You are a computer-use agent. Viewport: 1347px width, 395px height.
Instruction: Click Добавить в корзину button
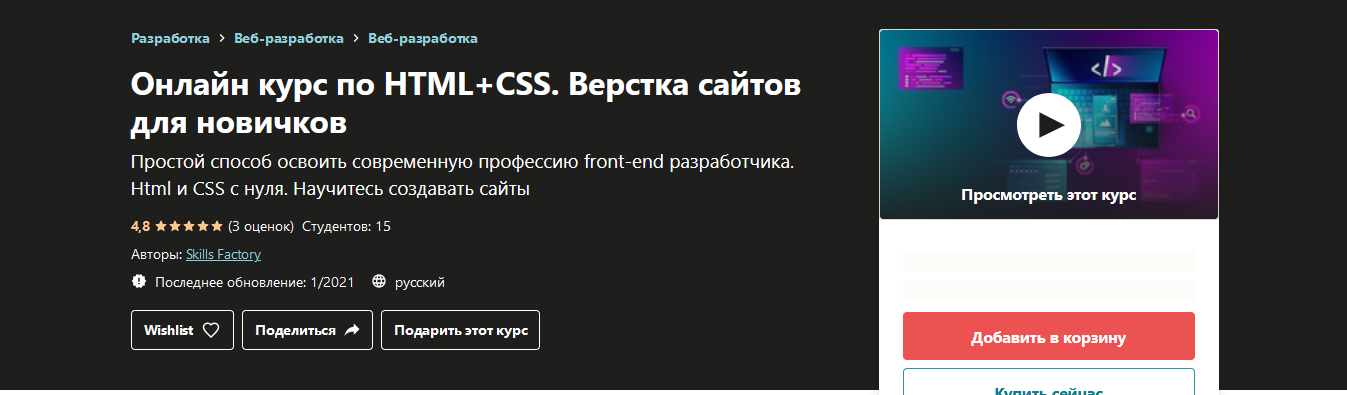click(x=1049, y=336)
